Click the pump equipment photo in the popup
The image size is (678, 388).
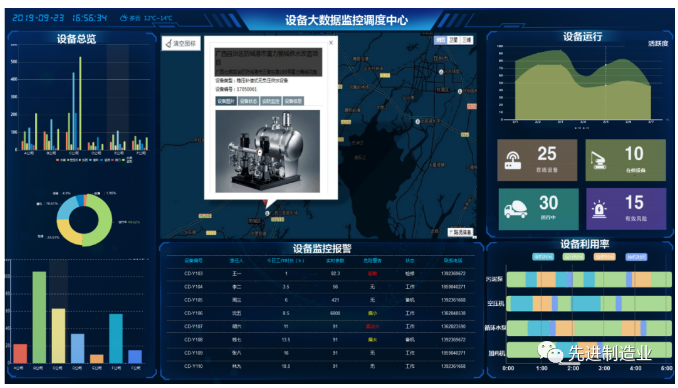(268, 151)
